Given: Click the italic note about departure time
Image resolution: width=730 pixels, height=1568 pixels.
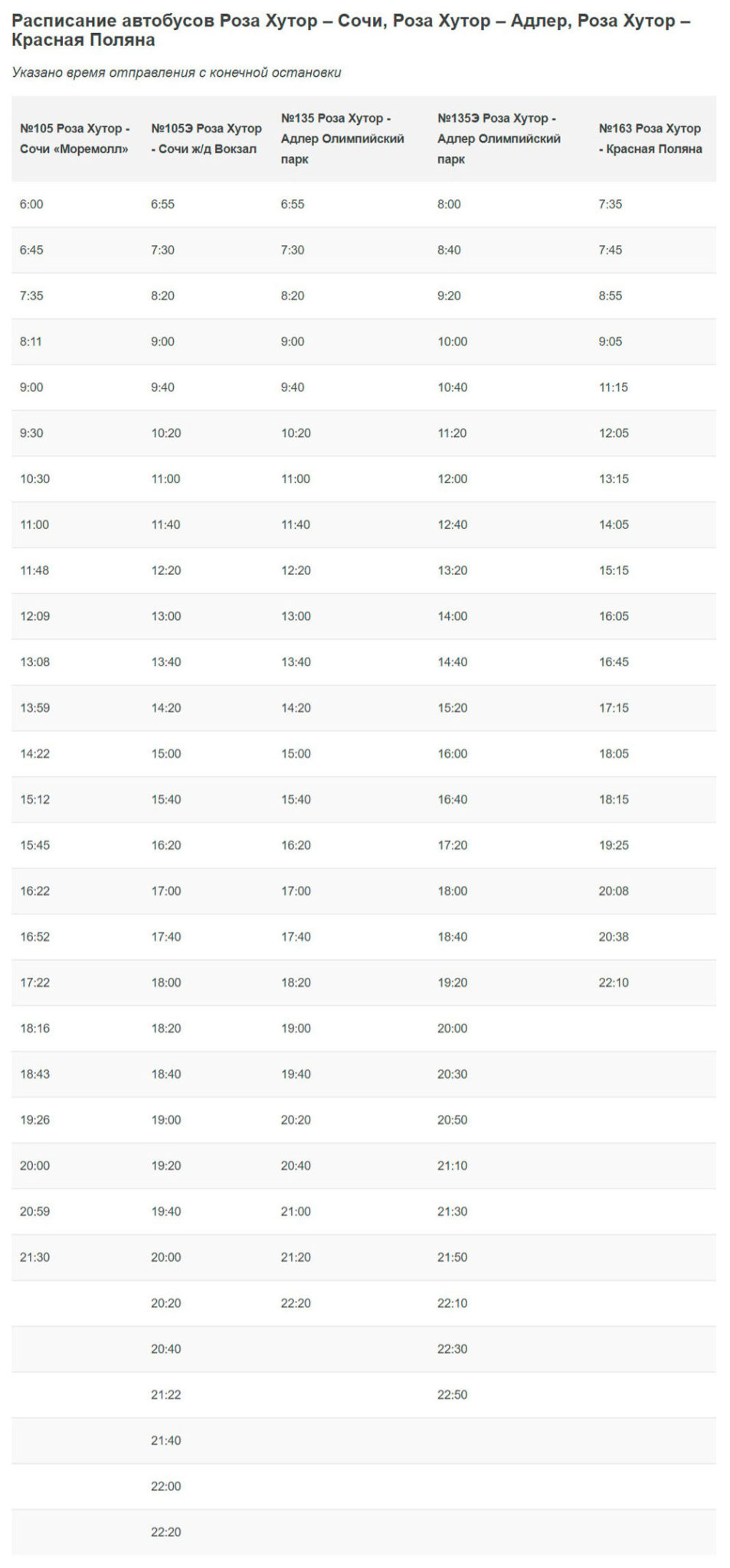Looking at the screenshot, I should click(x=176, y=73).
